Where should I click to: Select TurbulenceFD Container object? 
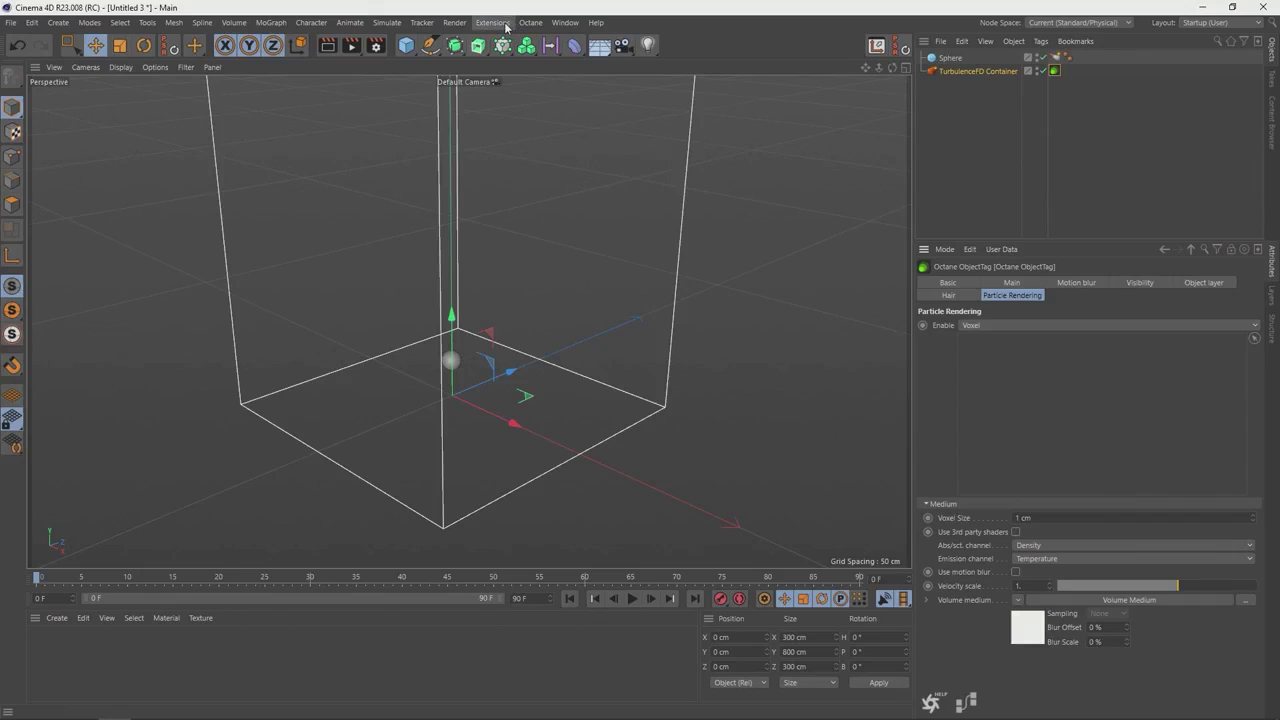[978, 71]
